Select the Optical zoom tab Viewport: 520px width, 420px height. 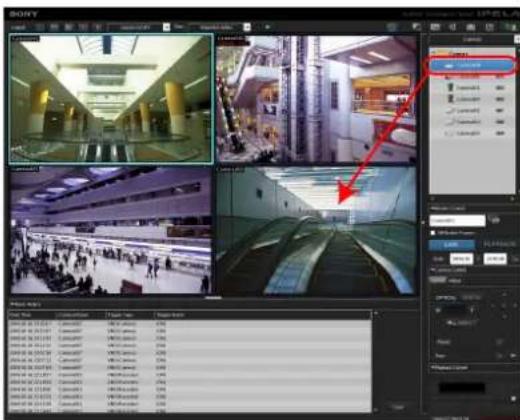[445, 298]
